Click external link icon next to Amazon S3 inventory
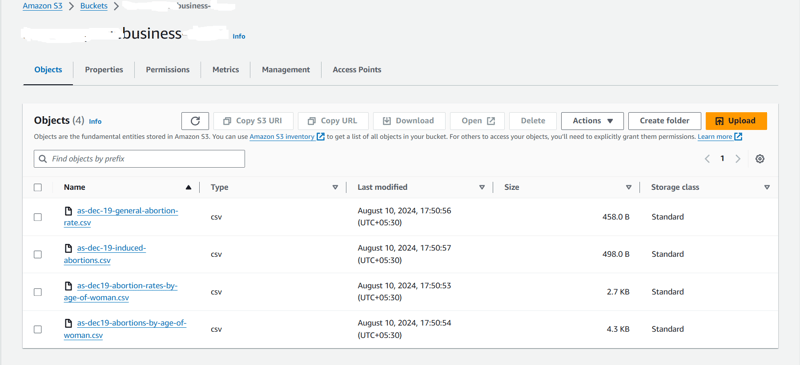This screenshot has height=365, width=800. 320,137
